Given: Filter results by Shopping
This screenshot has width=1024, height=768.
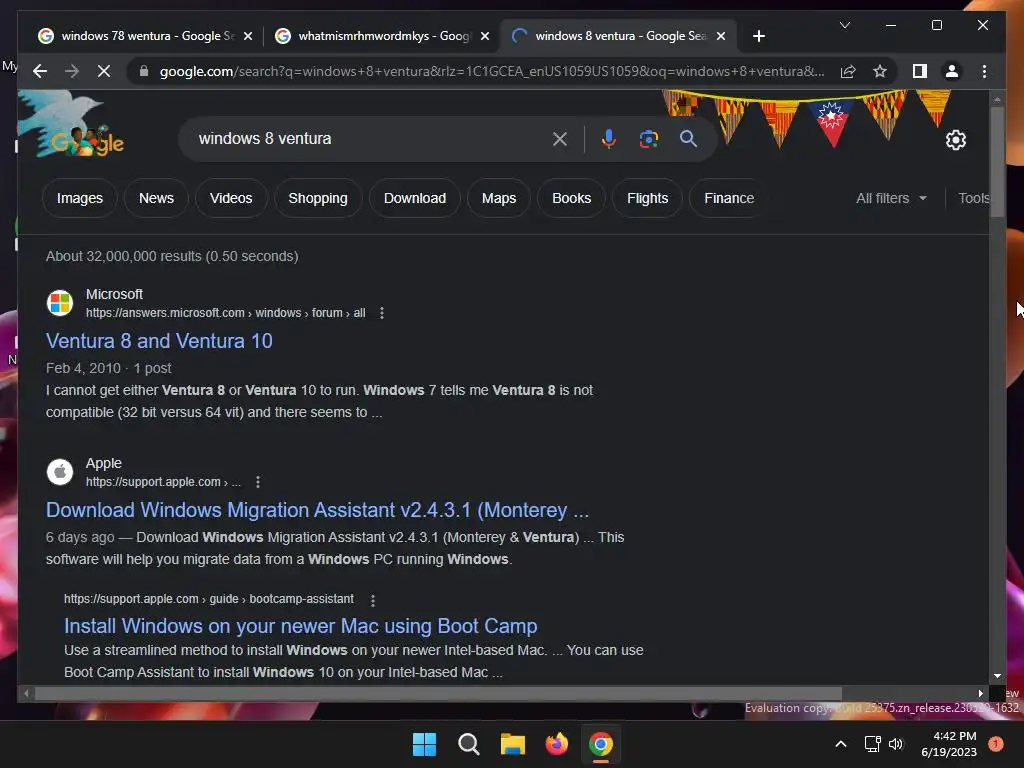Looking at the screenshot, I should pos(318,198).
